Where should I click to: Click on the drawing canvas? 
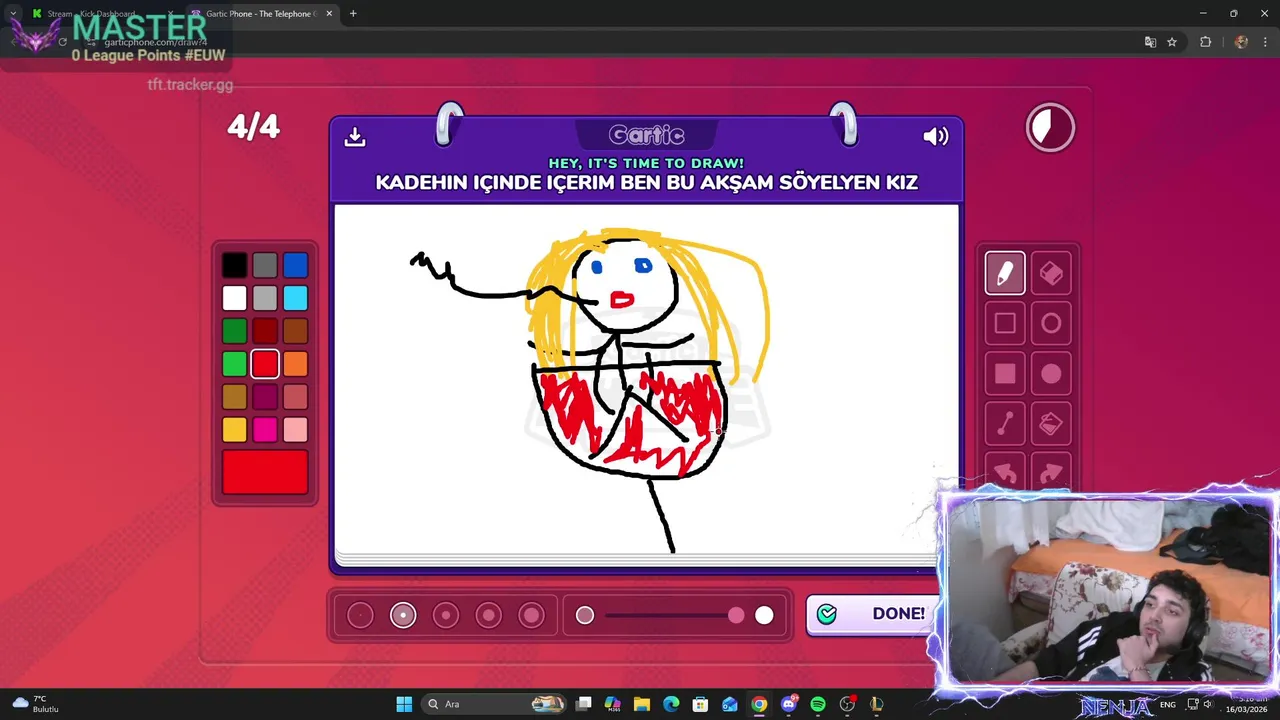coord(646,378)
